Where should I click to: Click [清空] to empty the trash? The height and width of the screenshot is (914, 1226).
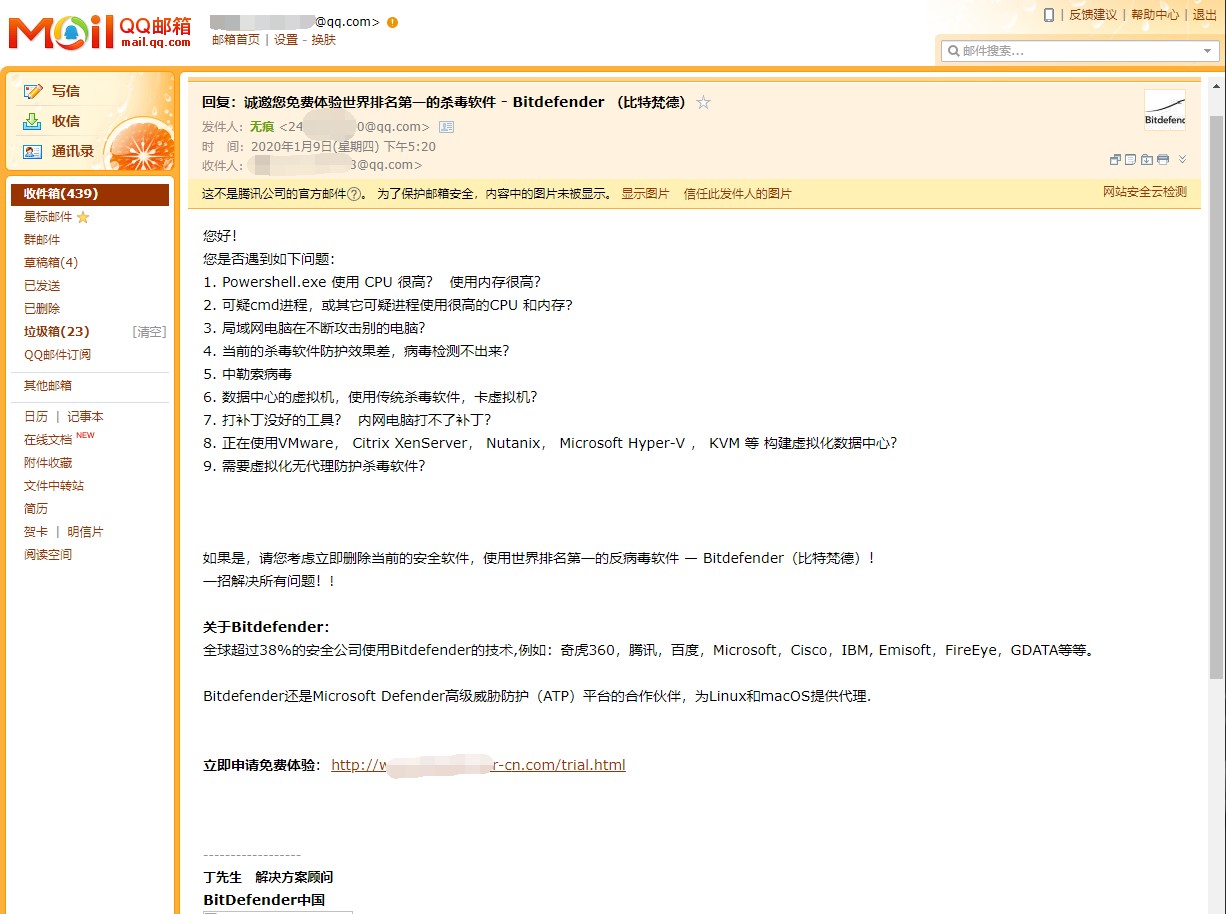[x=149, y=332]
